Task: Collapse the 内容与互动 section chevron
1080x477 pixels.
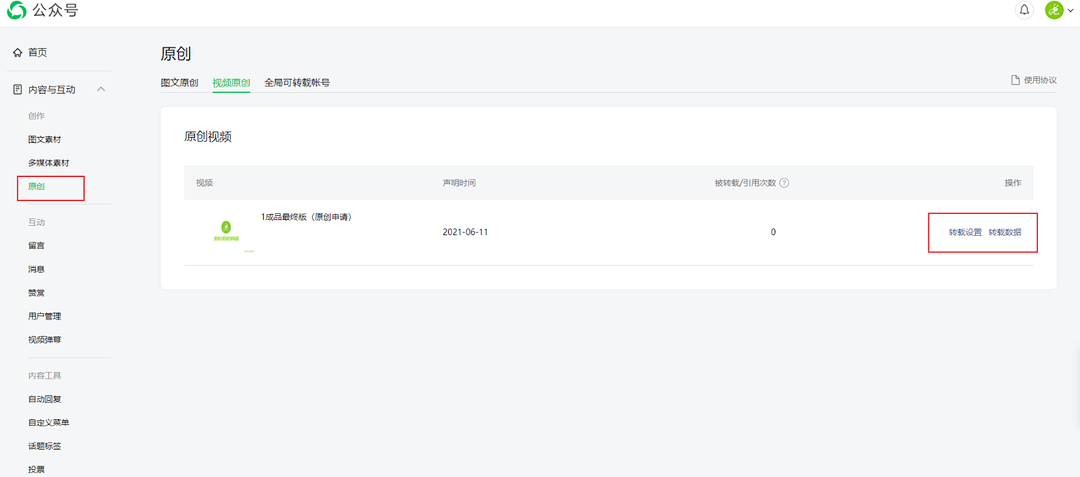Action: pyautogui.click(x=101, y=89)
